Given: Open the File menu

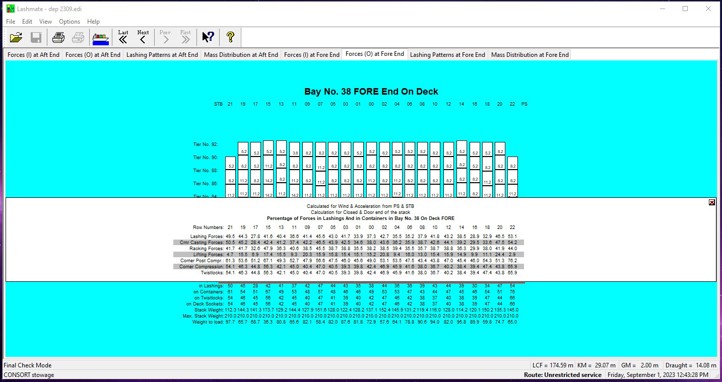Looking at the screenshot, I should coord(11,22).
